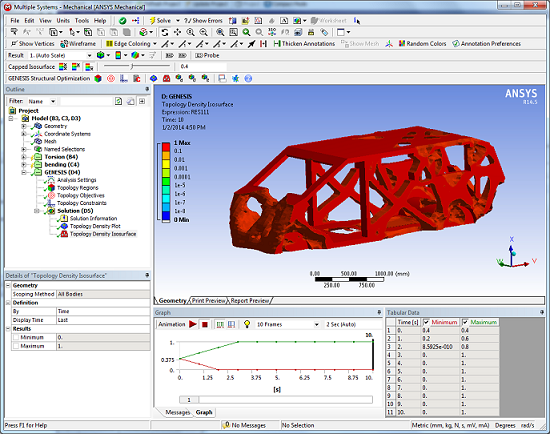The width and height of the screenshot is (550, 434).
Task: Select Topology Density Plot in outline
Action: 95,226
